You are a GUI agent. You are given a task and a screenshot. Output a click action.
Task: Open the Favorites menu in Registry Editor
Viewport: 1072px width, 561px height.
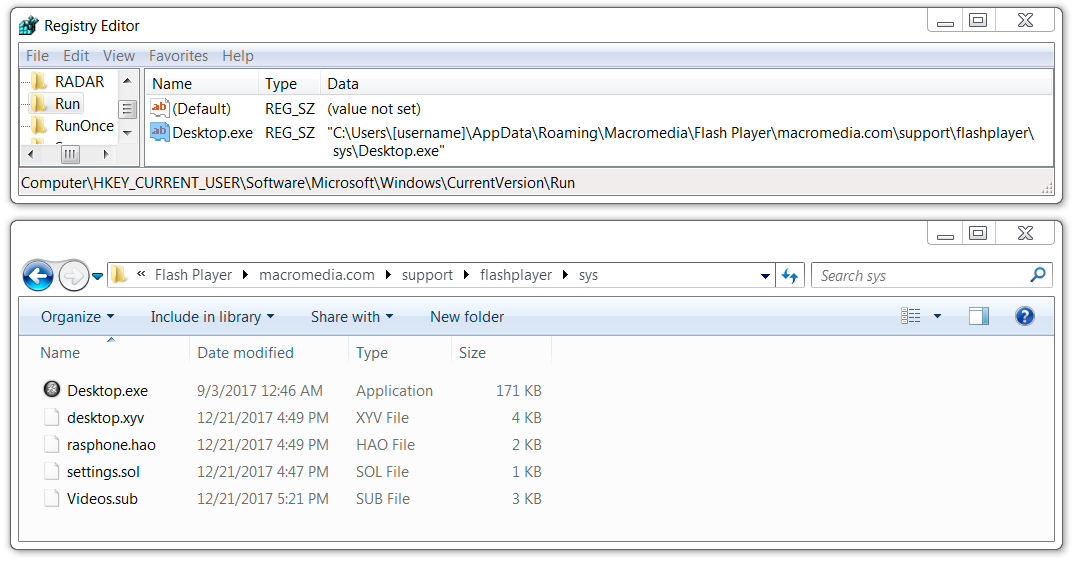tap(178, 56)
